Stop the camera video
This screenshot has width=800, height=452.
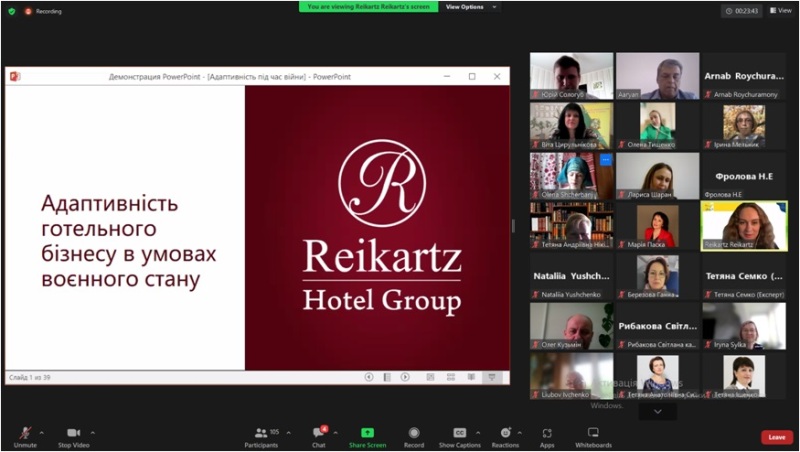point(73,434)
